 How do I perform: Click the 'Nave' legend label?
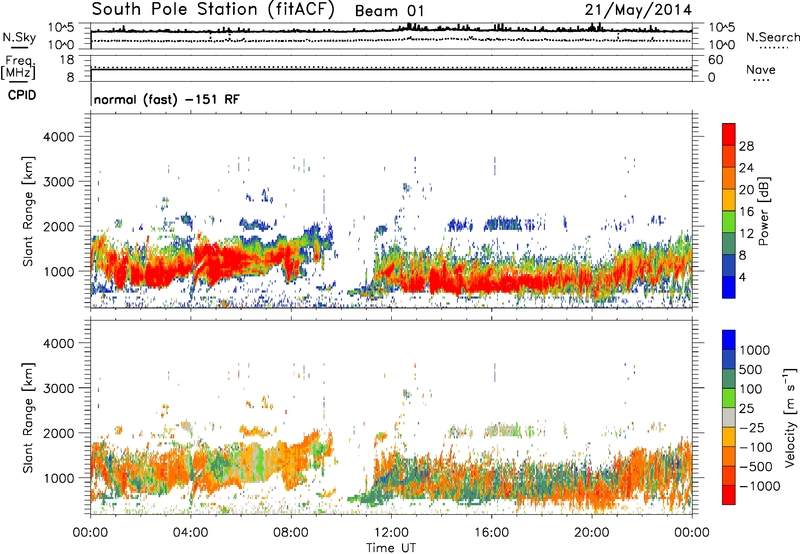(x=761, y=69)
